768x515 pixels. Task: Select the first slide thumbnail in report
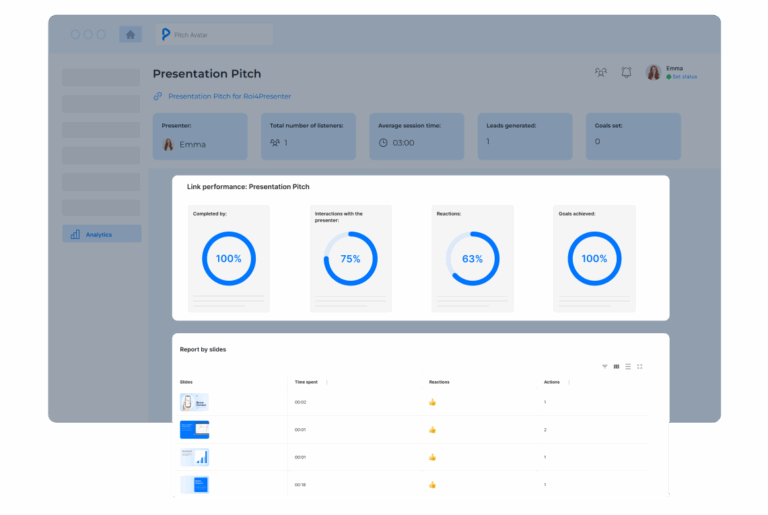pos(194,402)
